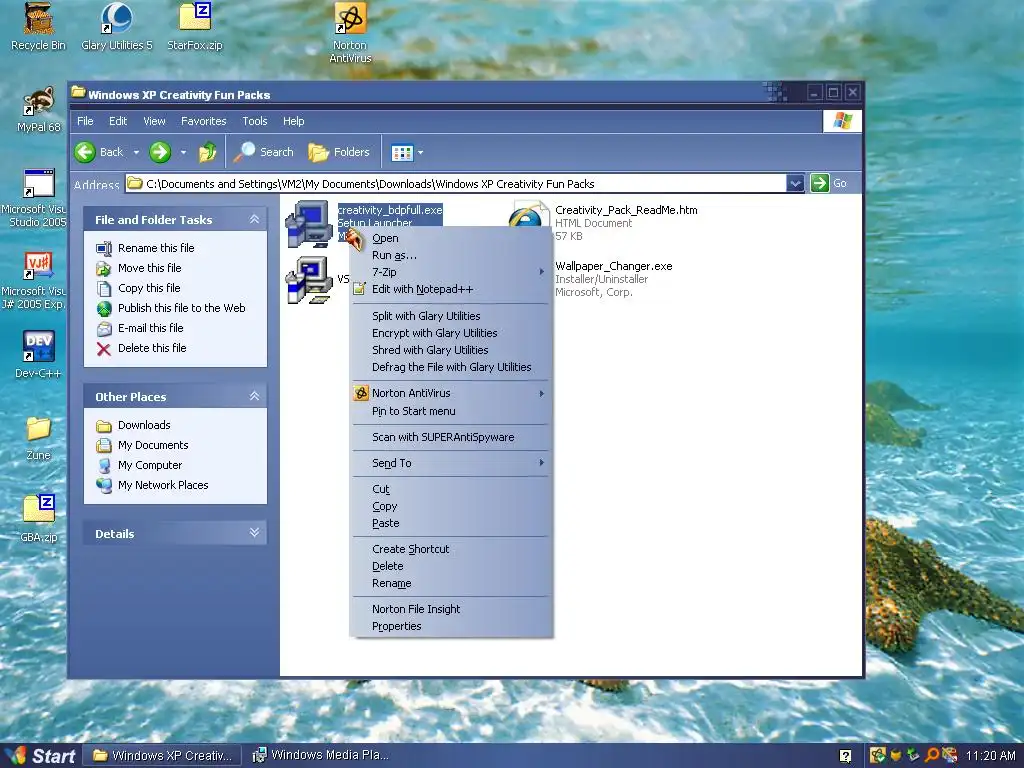
Task: Toggle the Folders pane
Action: point(339,152)
